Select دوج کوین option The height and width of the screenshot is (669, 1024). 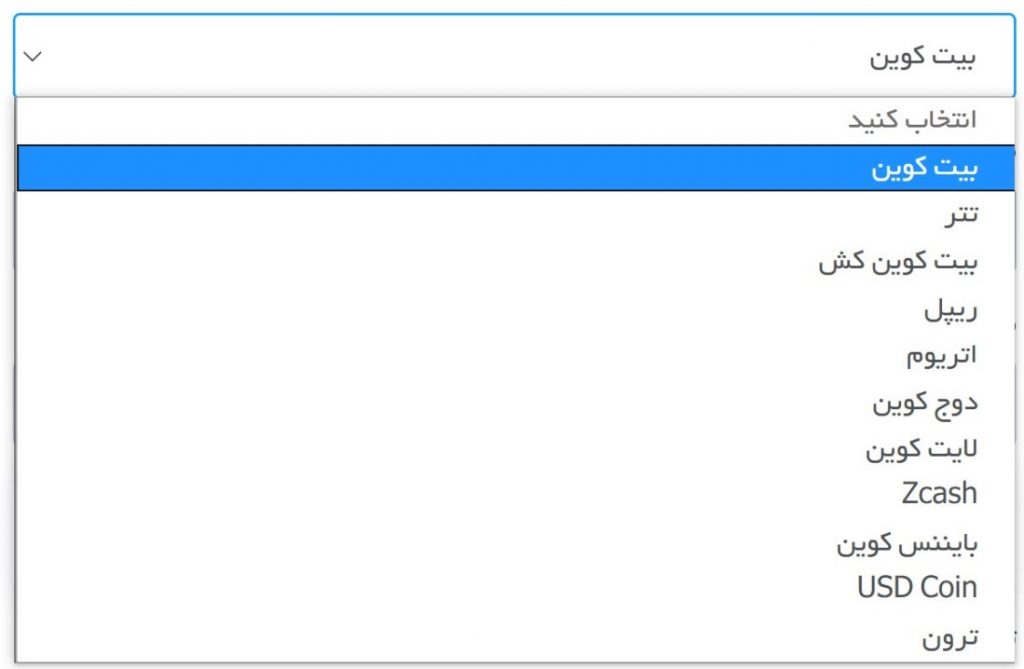pyautogui.click(x=515, y=402)
